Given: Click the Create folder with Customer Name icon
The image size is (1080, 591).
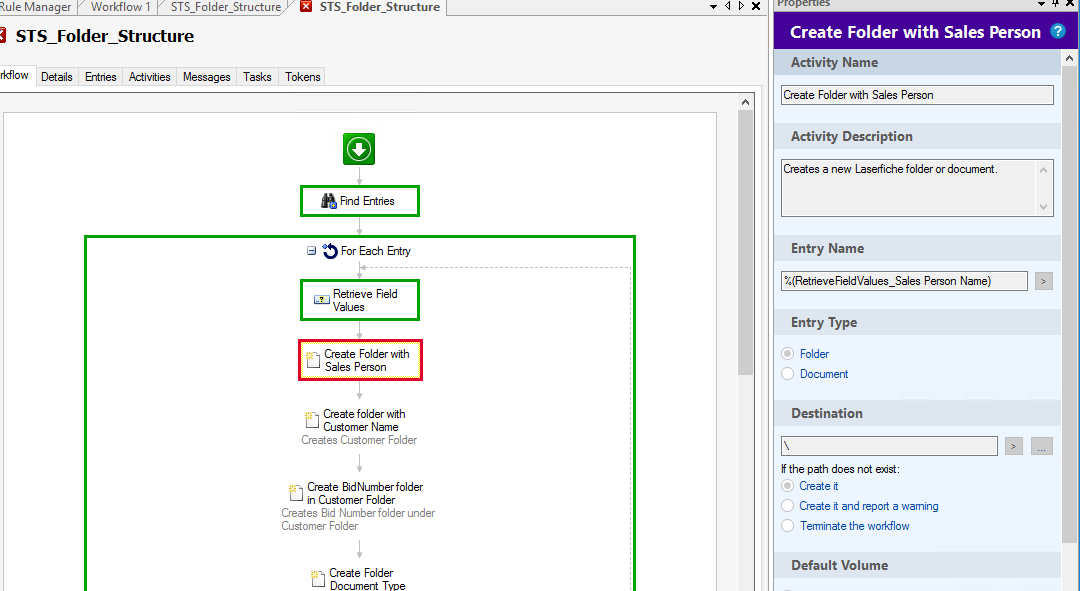Looking at the screenshot, I should (x=312, y=420).
